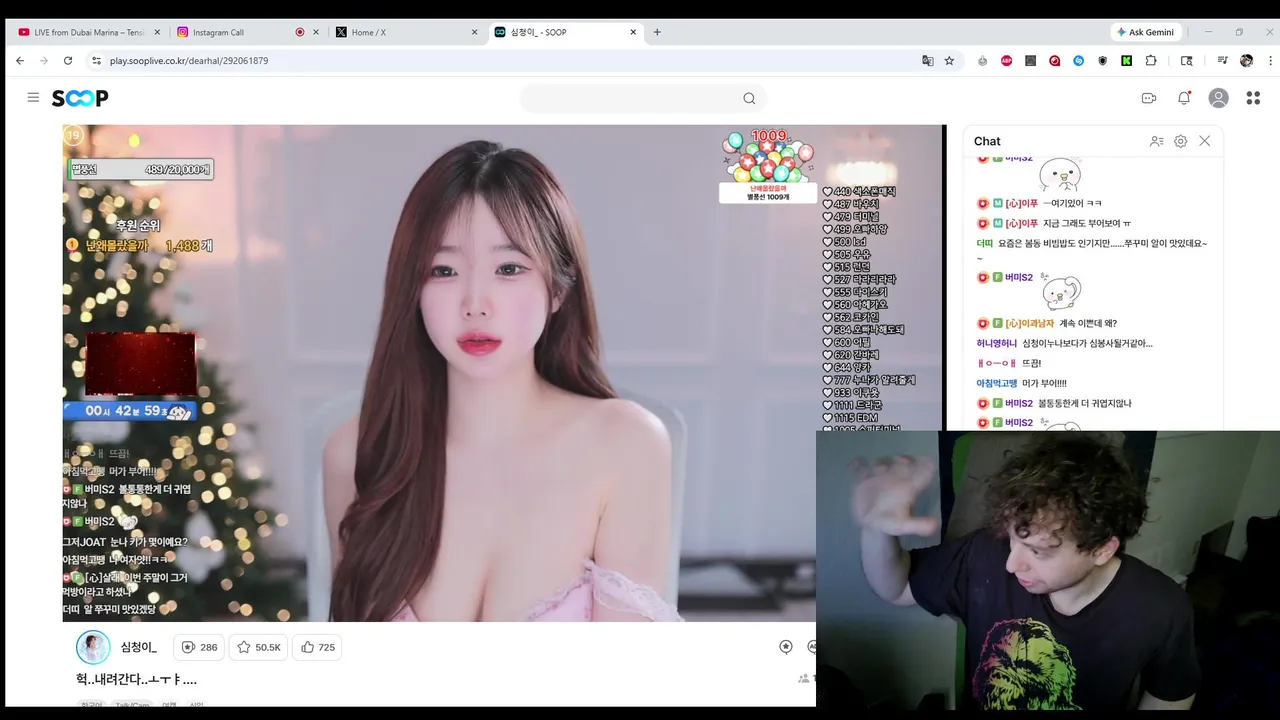Screen dimensions: 1280x720
Task: Click the star balloon gift icon
Action: point(786,647)
